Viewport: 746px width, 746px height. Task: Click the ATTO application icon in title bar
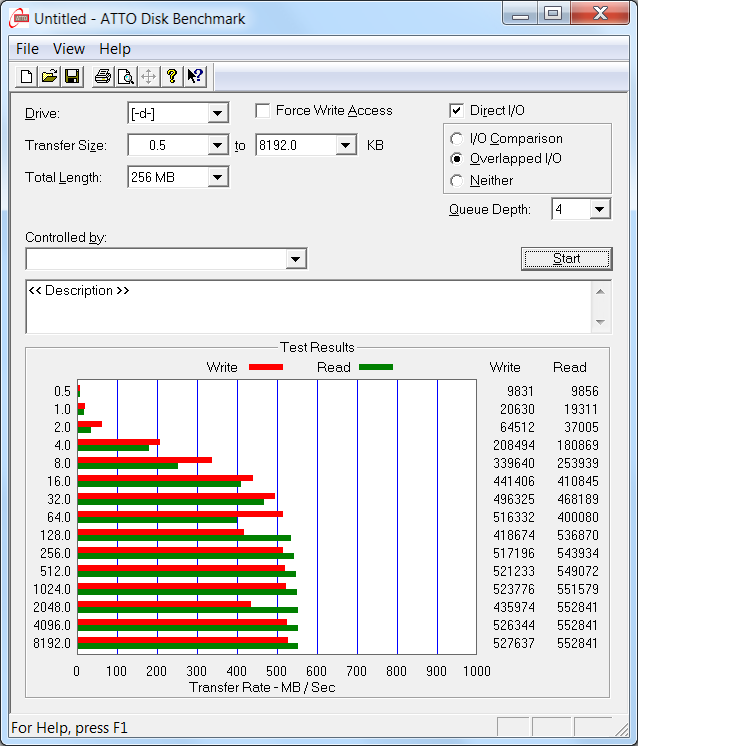[x=19, y=18]
